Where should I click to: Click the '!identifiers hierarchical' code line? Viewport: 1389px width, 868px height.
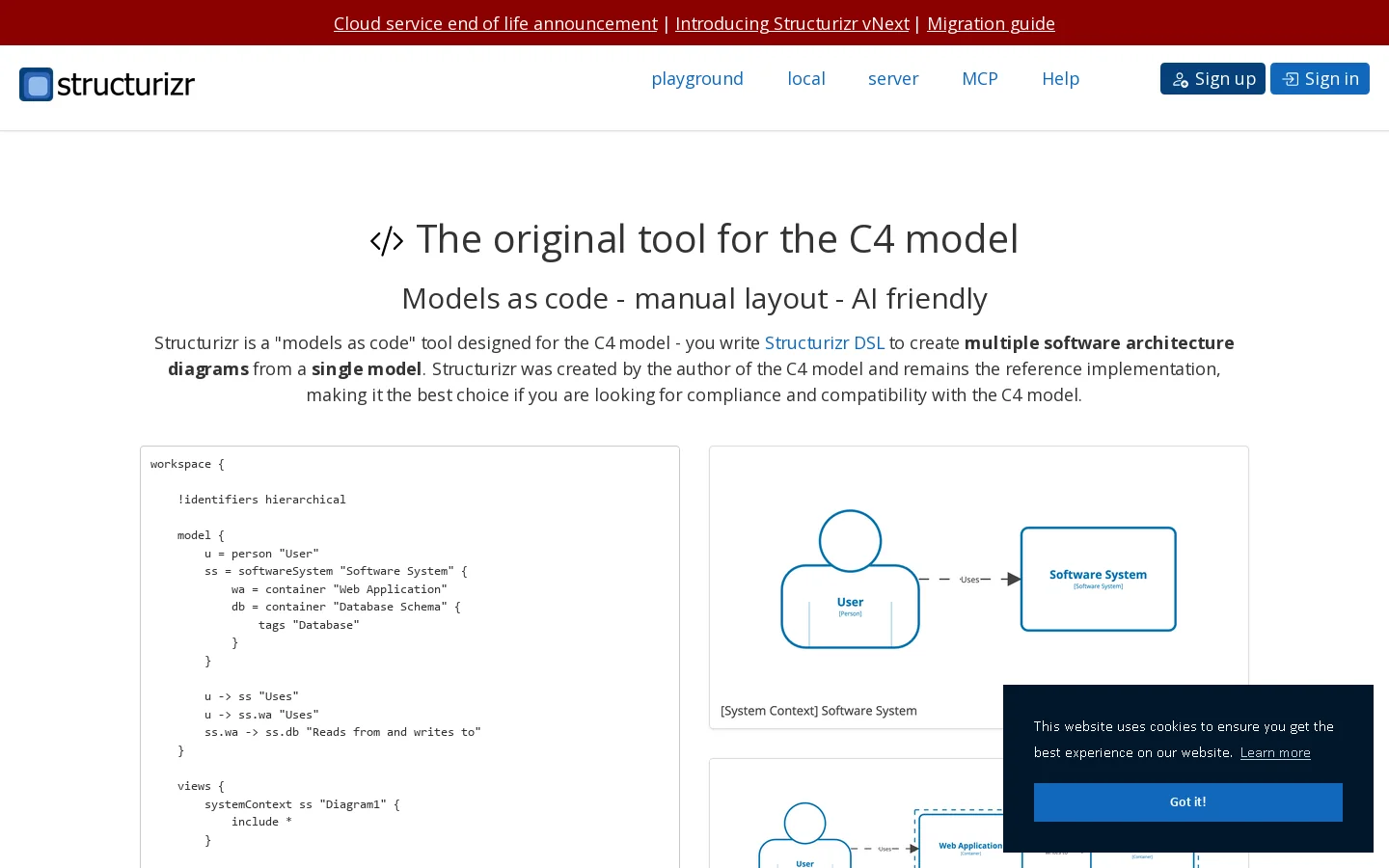click(261, 500)
